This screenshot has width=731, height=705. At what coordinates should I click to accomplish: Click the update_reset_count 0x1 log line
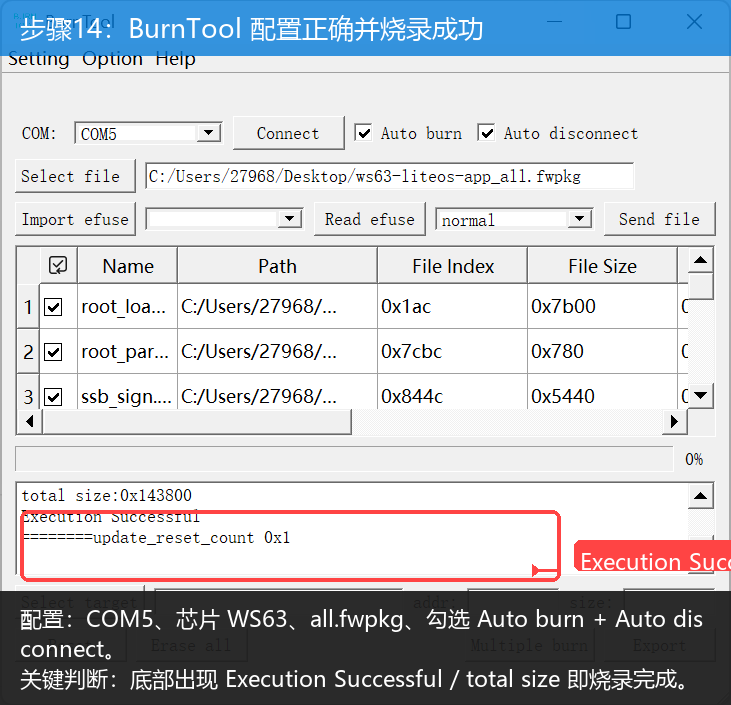[156, 538]
